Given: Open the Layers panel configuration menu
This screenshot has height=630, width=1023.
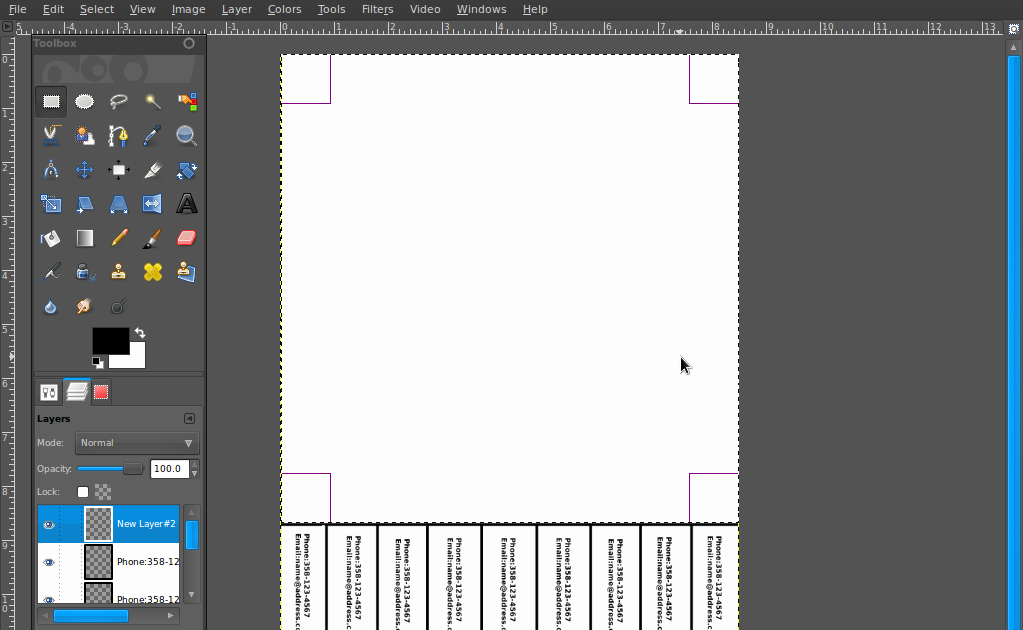Looking at the screenshot, I should click(189, 419).
